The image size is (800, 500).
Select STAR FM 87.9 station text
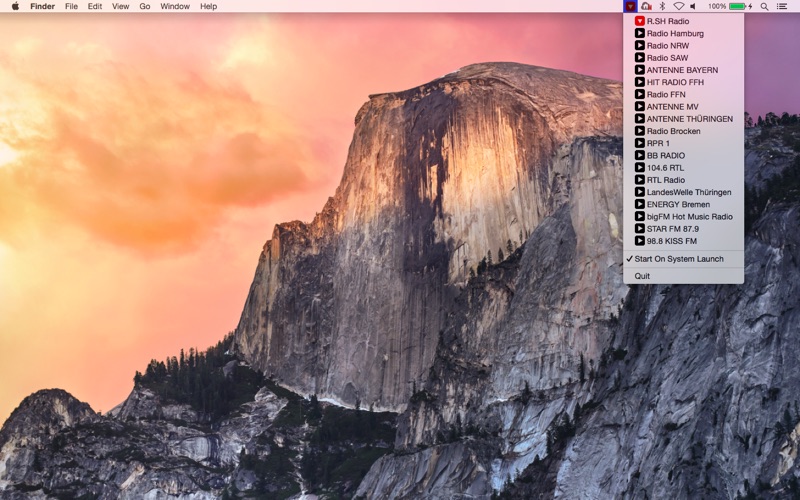(x=673, y=229)
